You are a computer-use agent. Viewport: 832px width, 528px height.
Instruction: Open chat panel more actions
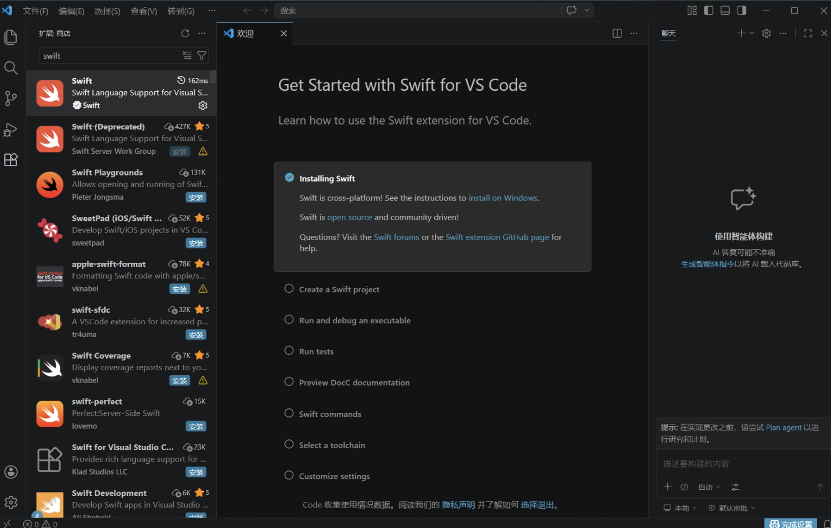(783, 33)
